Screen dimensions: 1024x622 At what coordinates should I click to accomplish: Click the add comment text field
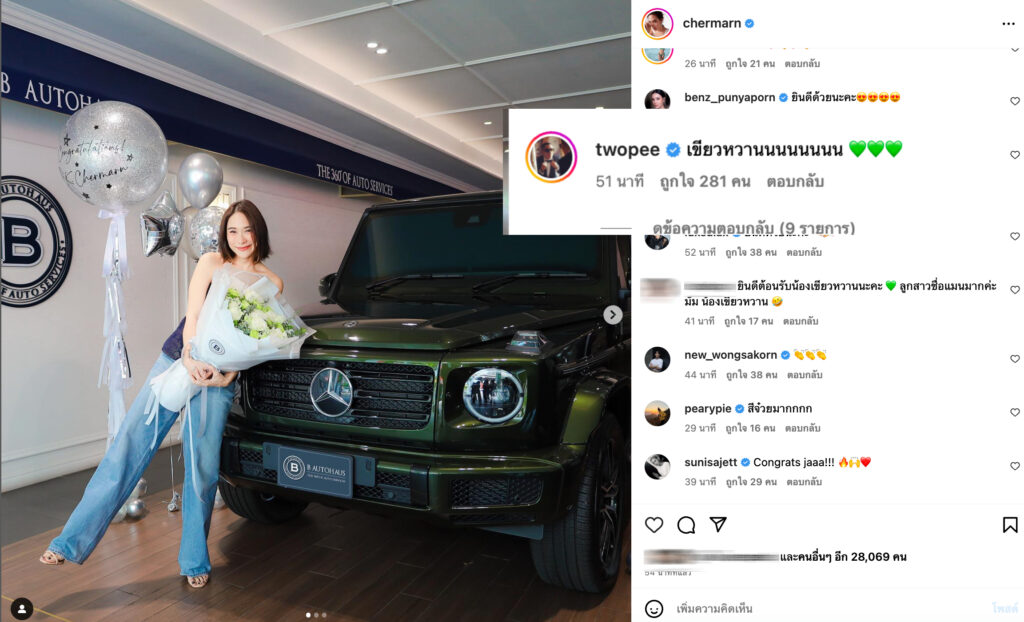point(829,608)
